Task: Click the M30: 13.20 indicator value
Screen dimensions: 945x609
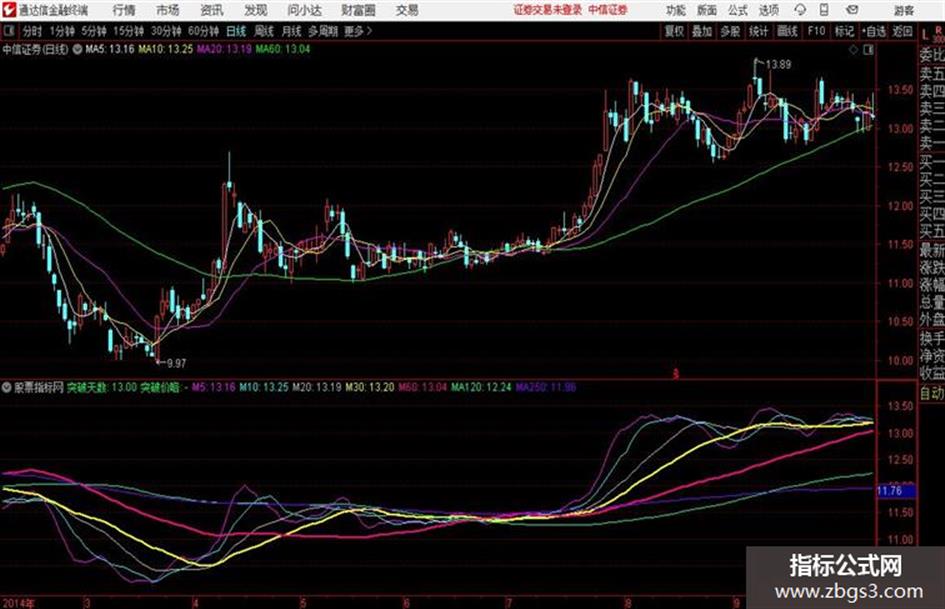Action: coord(369,387)
